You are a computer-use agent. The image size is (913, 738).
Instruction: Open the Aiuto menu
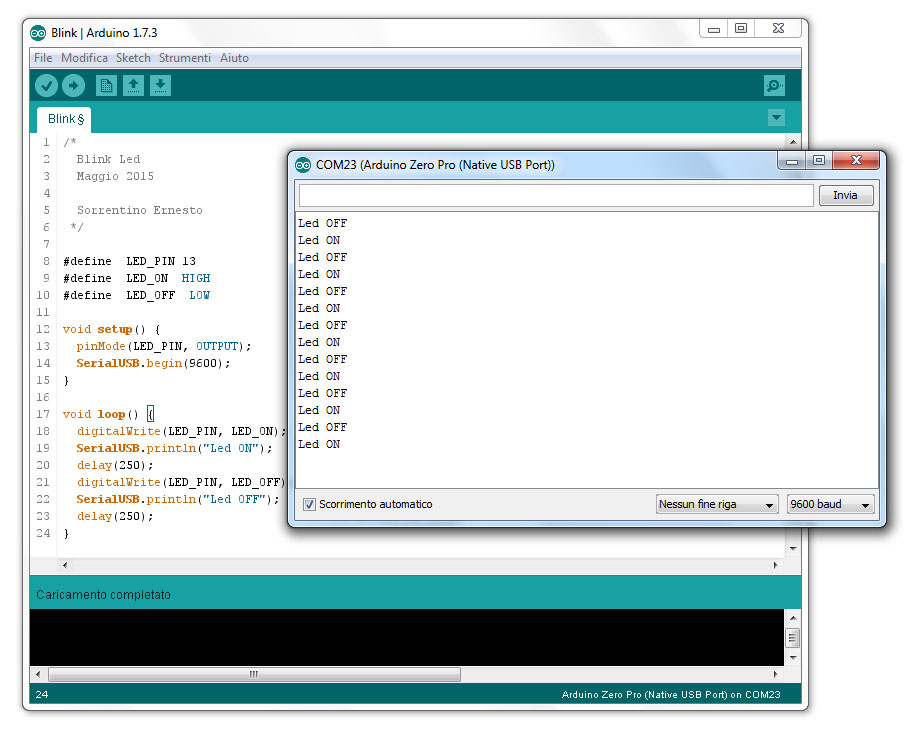(x=234, y=58)
